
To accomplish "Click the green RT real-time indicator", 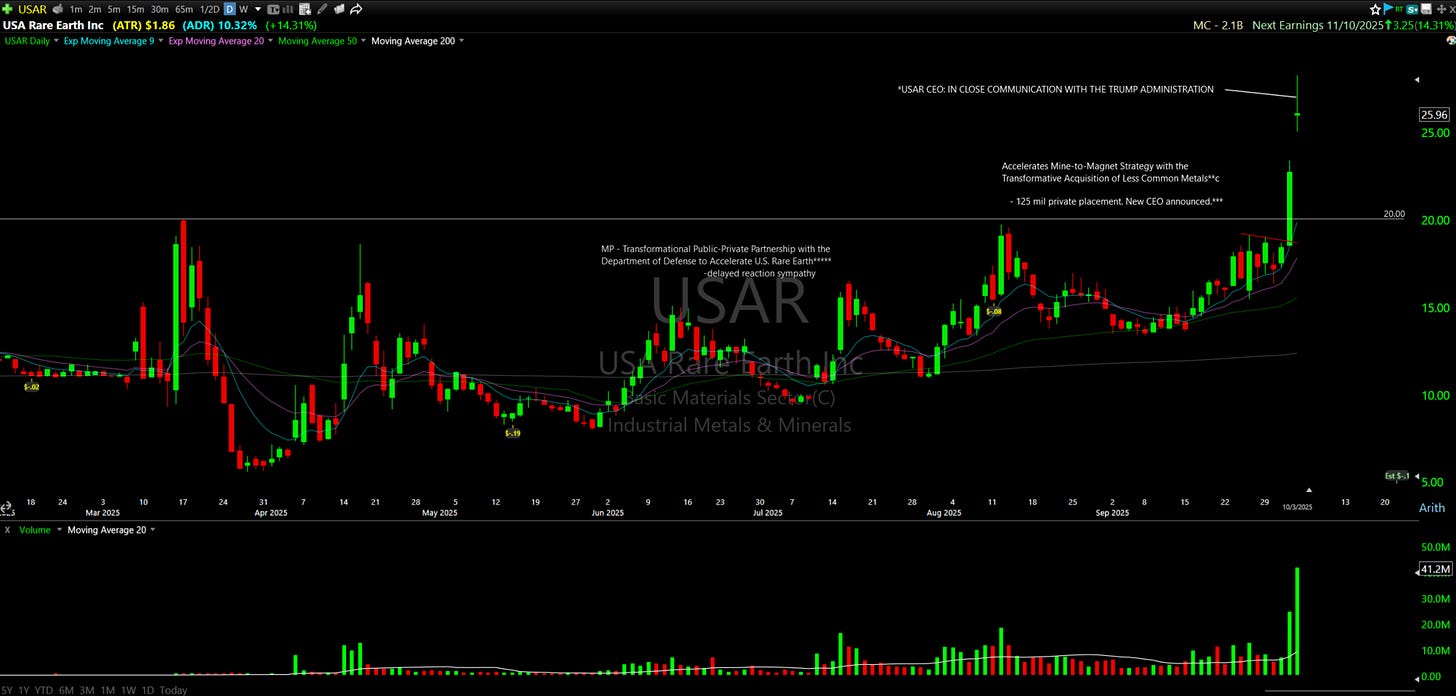I will [x=1400, y=9].
